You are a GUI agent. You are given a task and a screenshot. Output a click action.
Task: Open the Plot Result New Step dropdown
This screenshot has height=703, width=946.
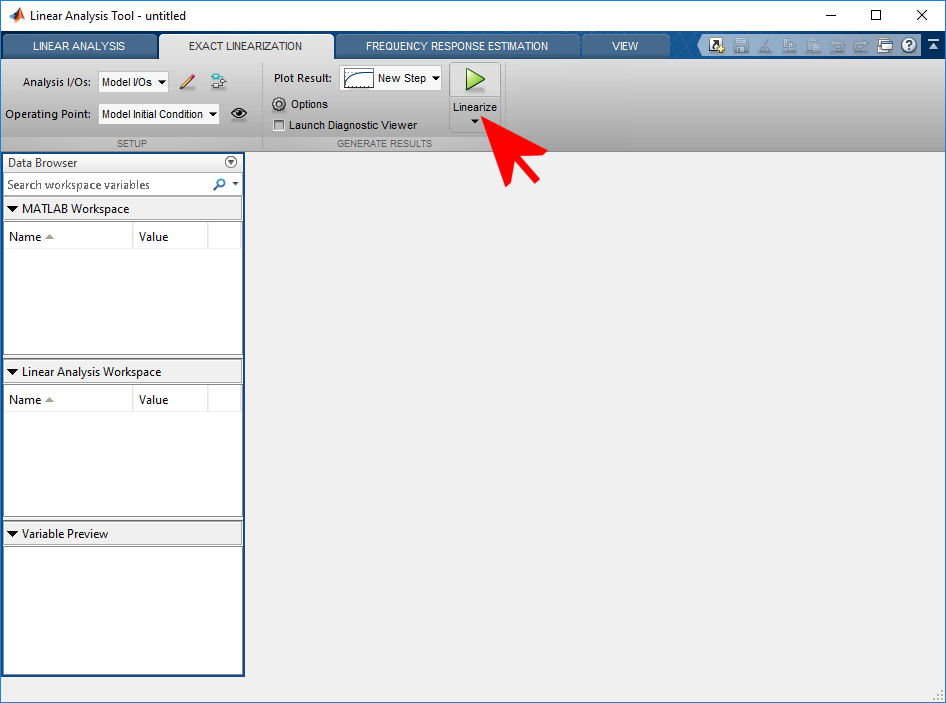[x=390, y=78]
